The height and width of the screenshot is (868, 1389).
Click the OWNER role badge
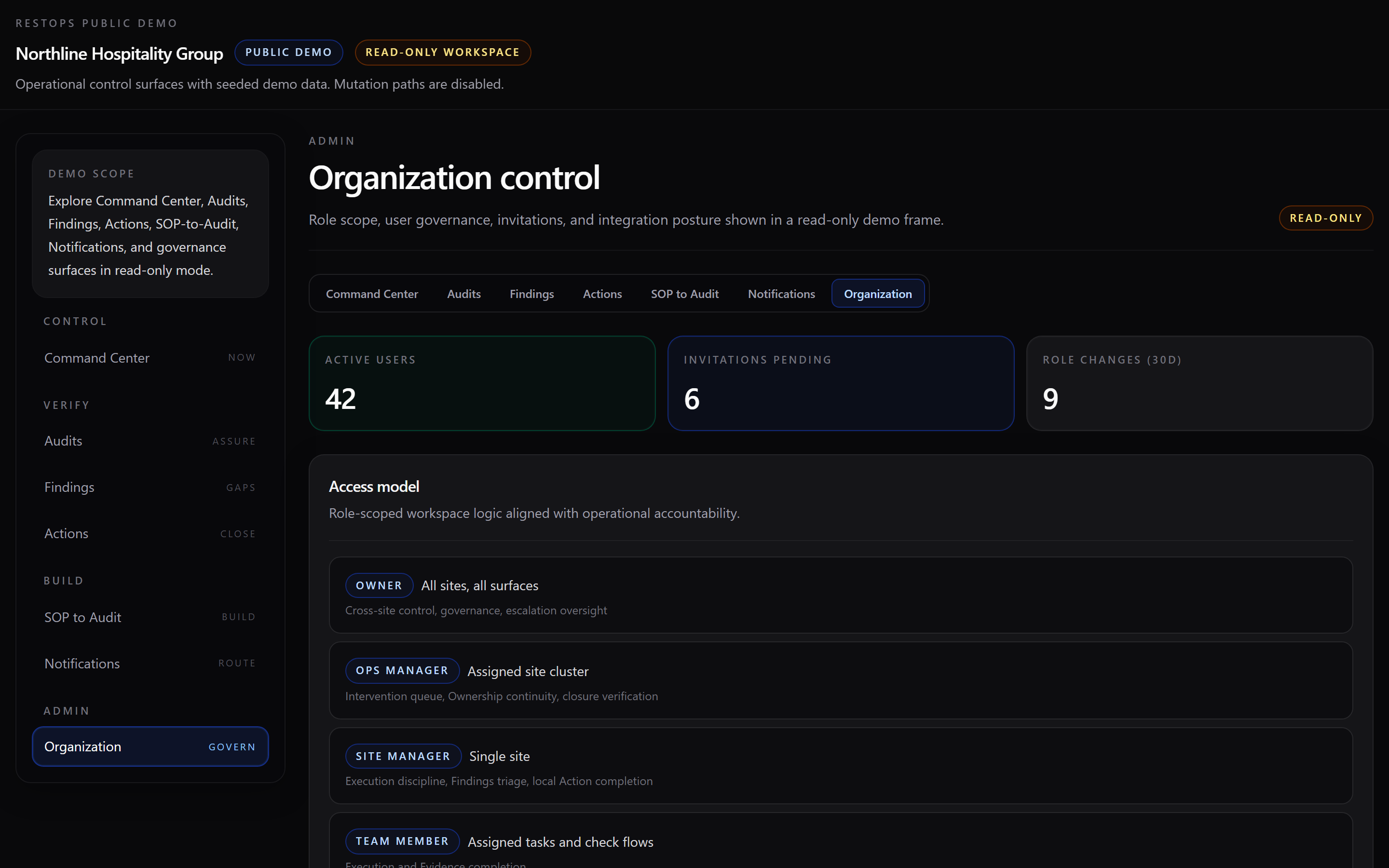tap(379, 585)
